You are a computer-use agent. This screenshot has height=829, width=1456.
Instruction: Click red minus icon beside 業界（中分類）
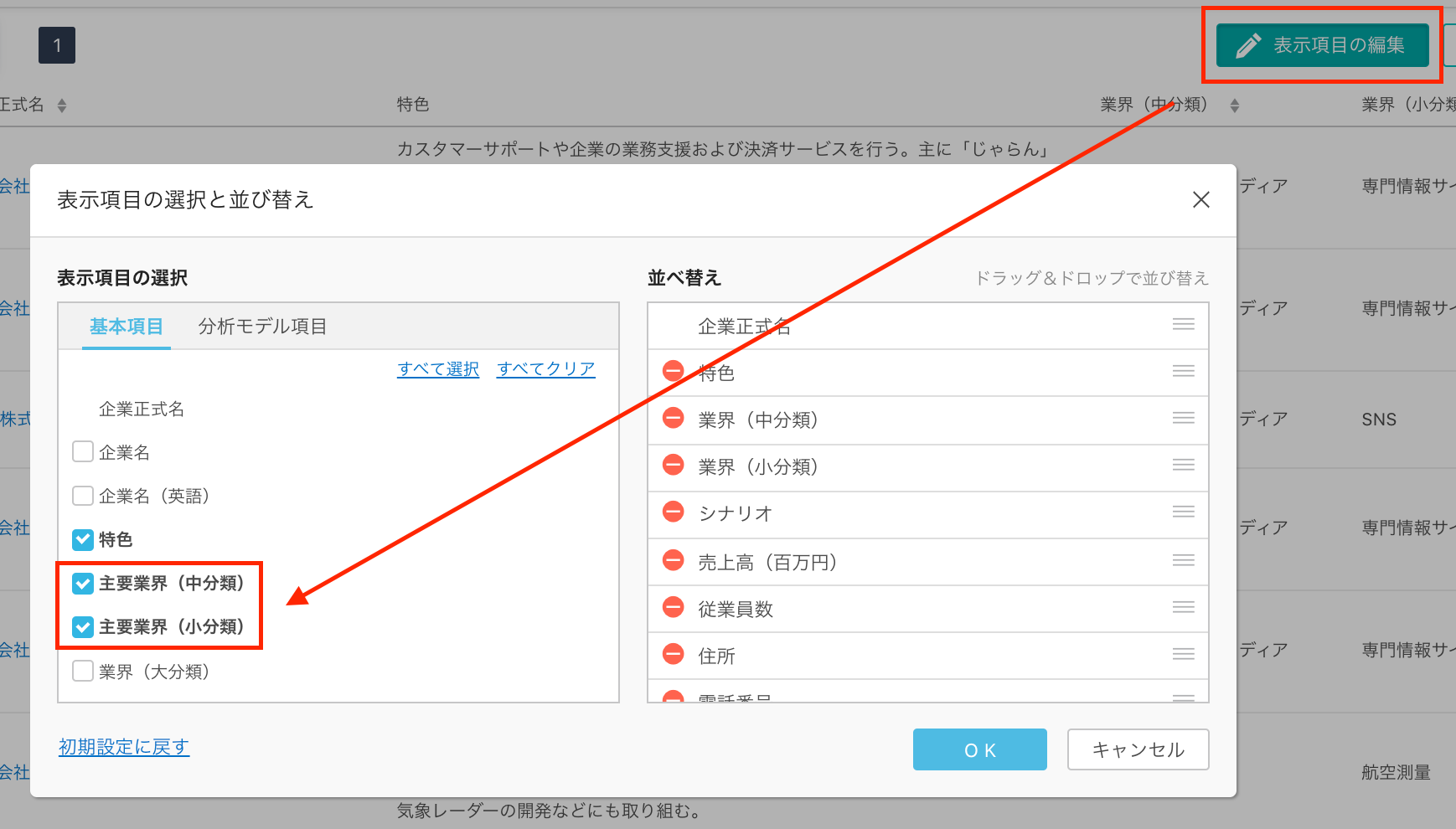click(x=674, y=418)
